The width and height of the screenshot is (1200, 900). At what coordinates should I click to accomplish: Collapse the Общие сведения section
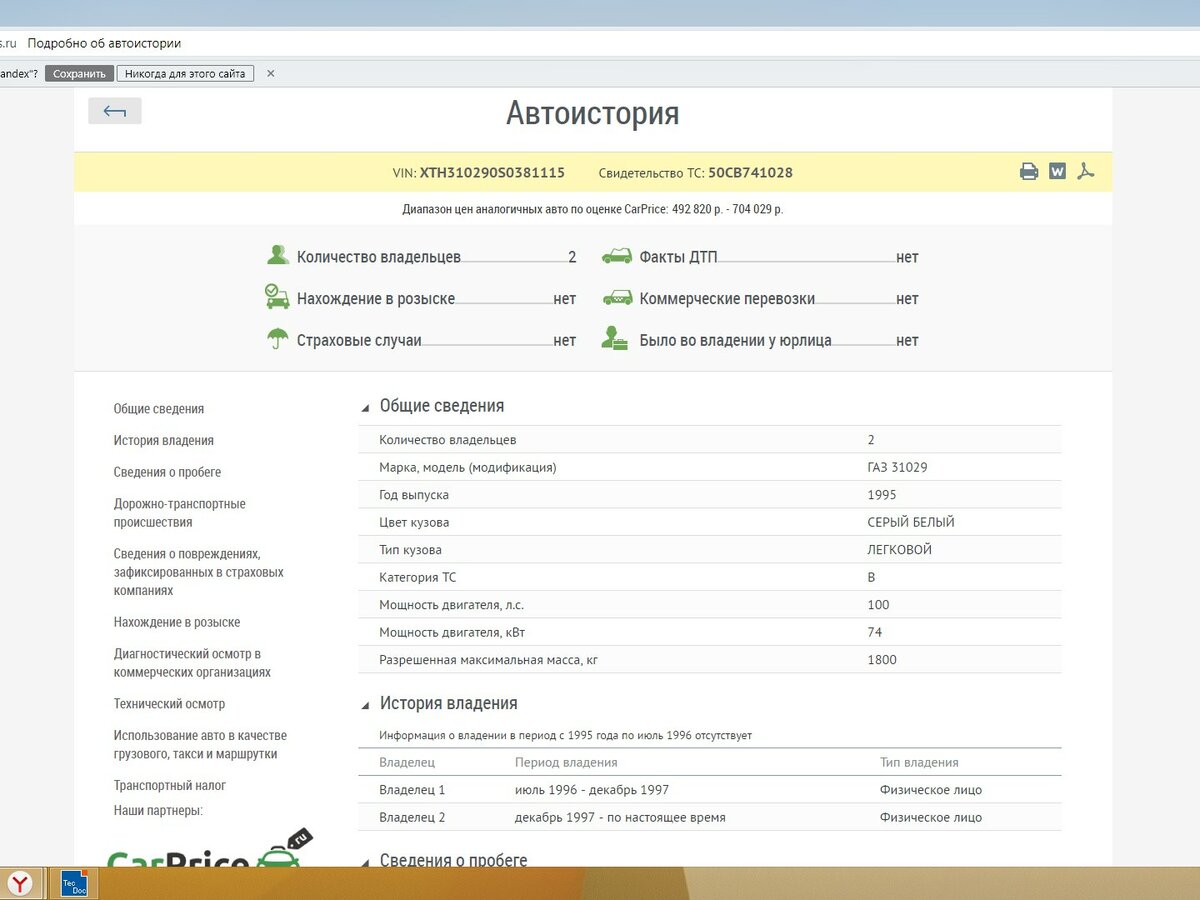click(x=365, y=407)
